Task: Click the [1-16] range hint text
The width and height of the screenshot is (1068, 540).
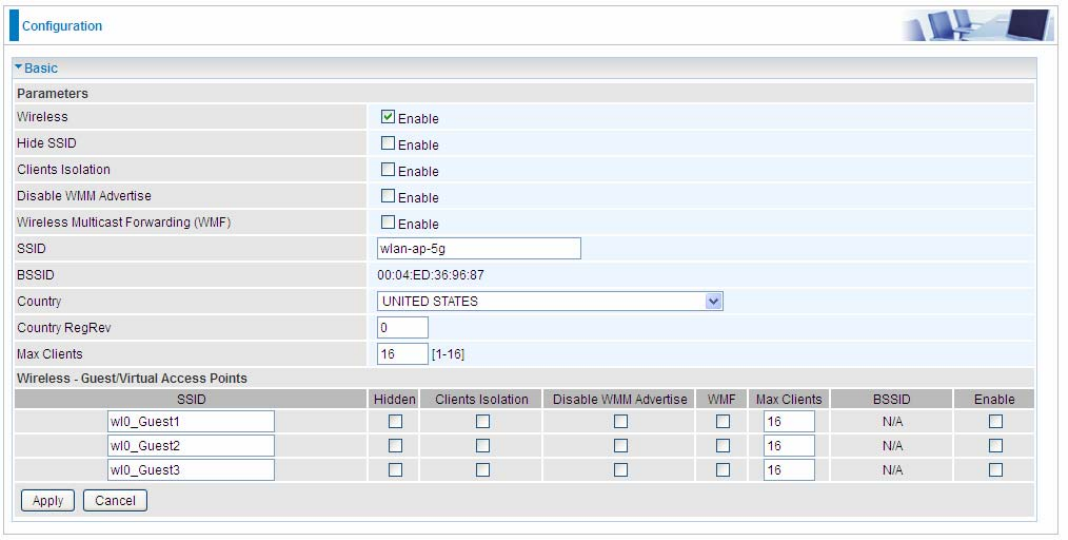Action: 448,354
